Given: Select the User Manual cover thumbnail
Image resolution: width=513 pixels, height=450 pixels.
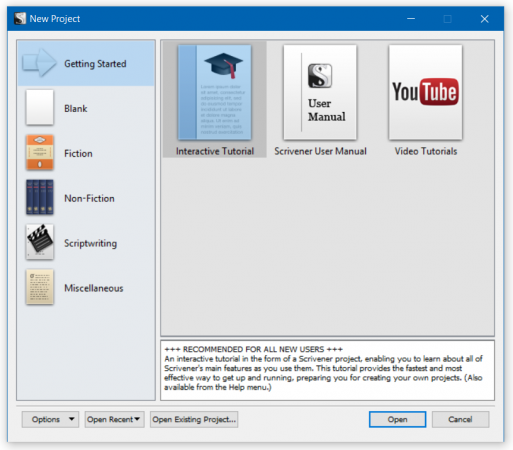Looking at the screenshot, I should click(320, 92).
